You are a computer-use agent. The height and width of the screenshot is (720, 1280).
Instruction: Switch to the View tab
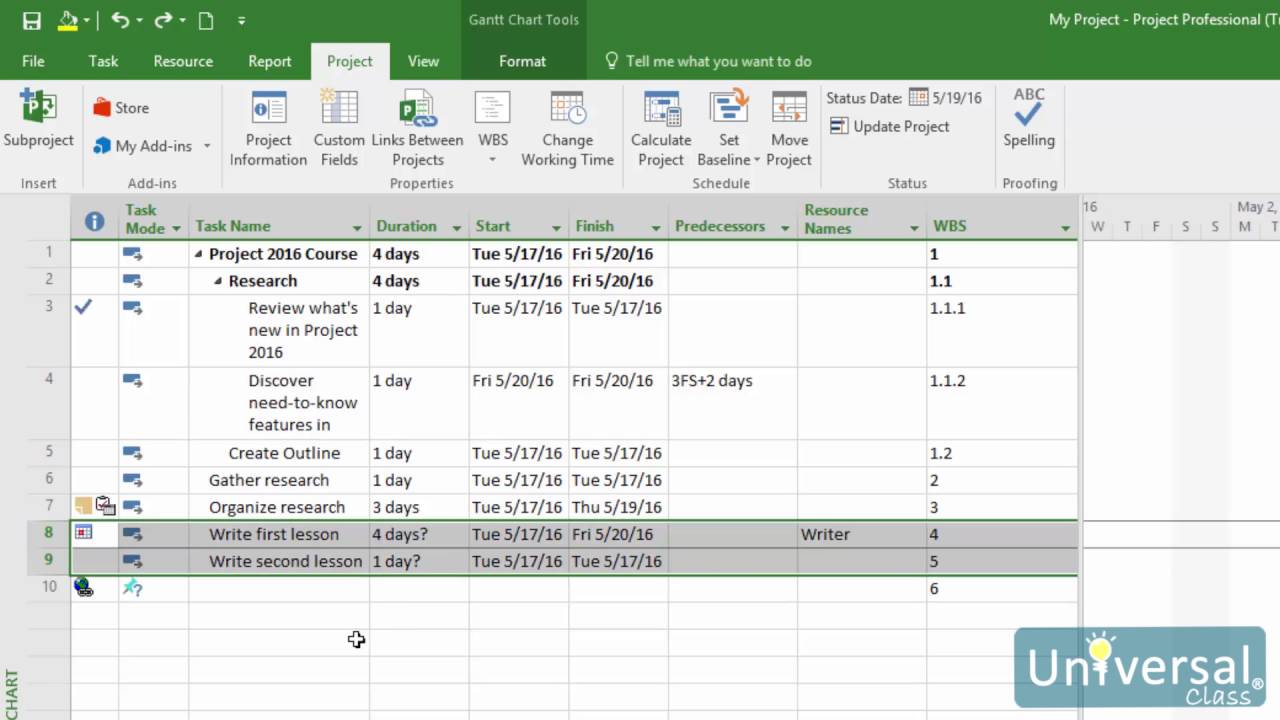(423, 61)
